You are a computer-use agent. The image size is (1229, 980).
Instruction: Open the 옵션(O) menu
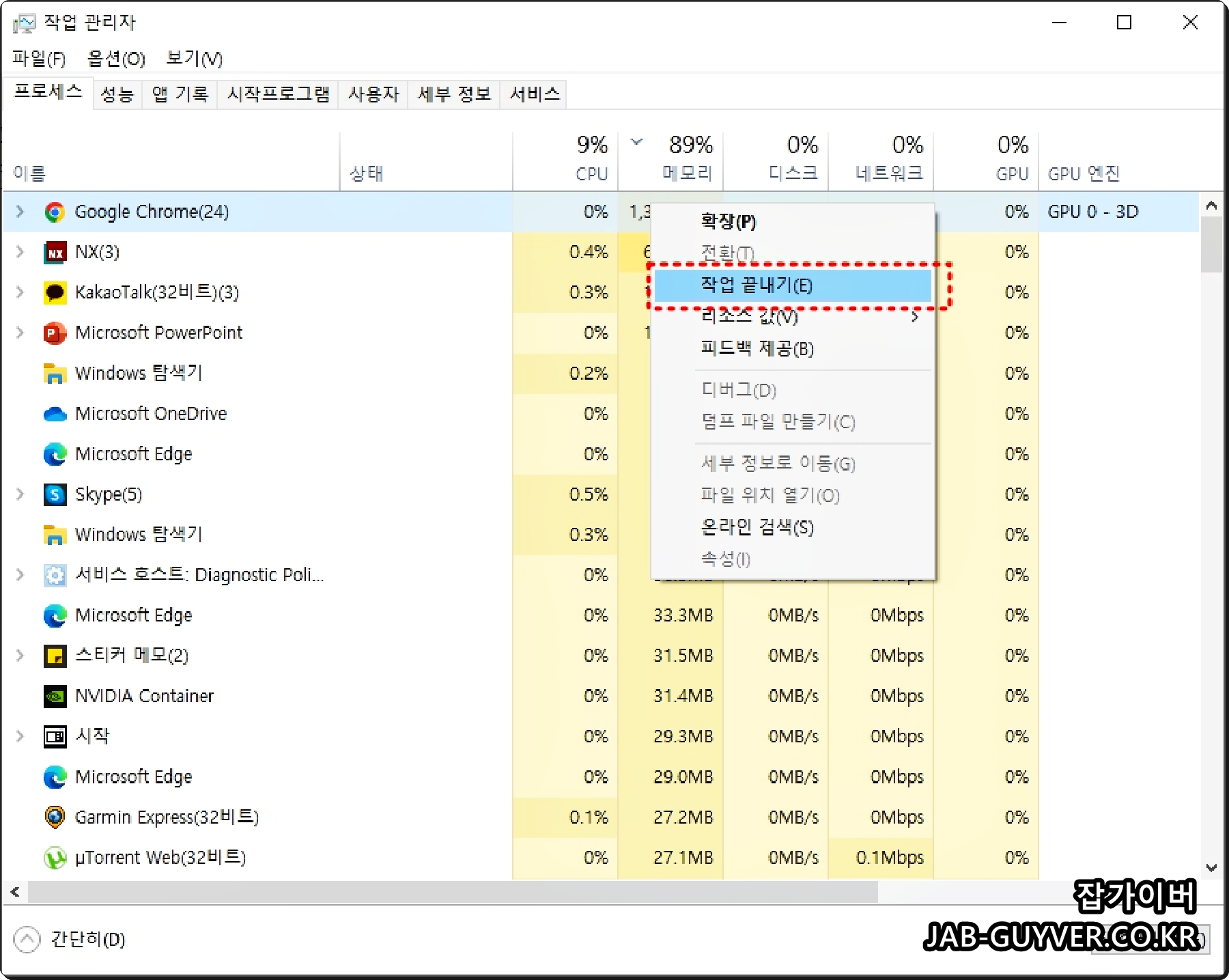(x=116, y=59)
